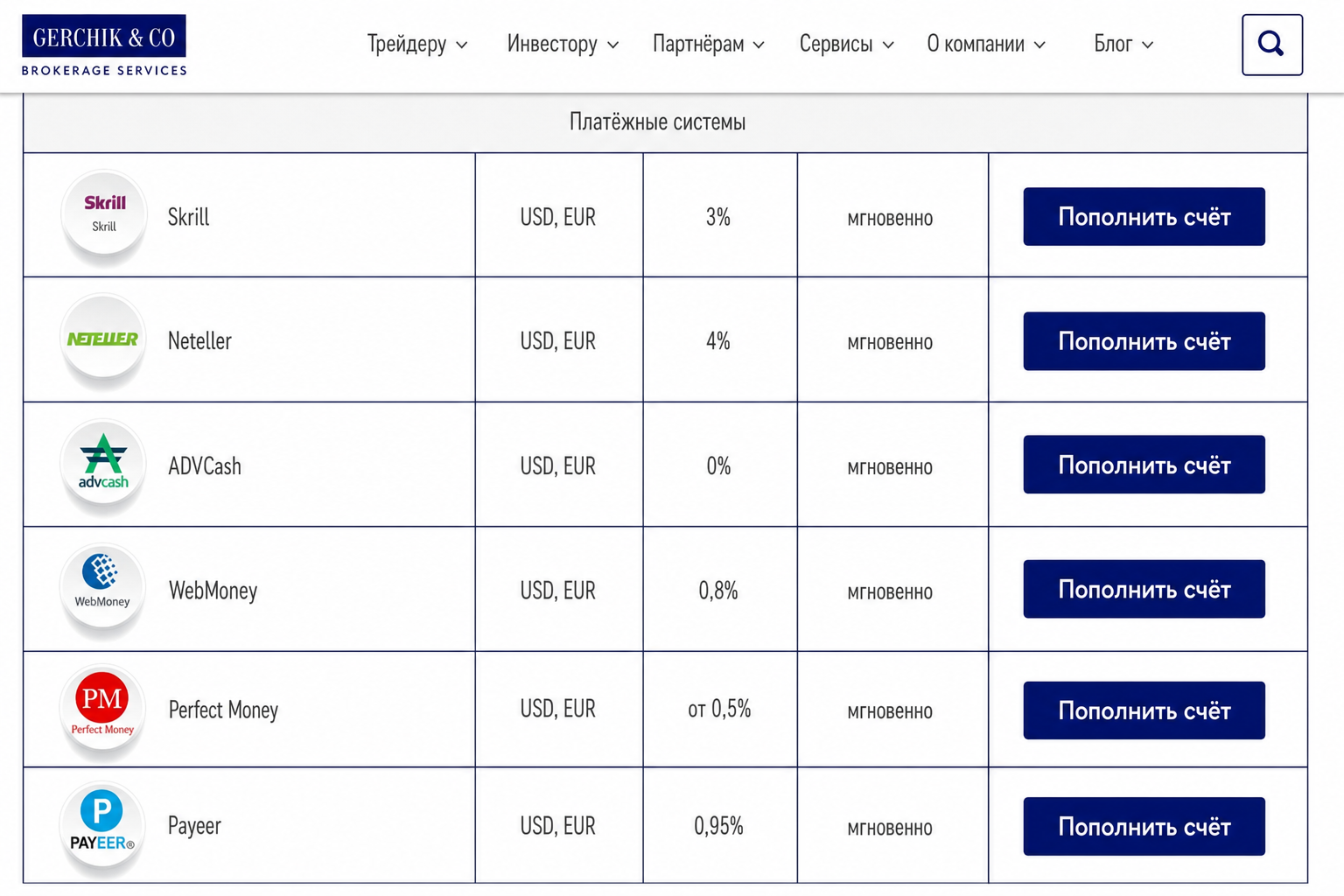The width and height of the screenshot is (1344, 896).
Task: Open the Инвестору menu
Action: click(563, 44)
